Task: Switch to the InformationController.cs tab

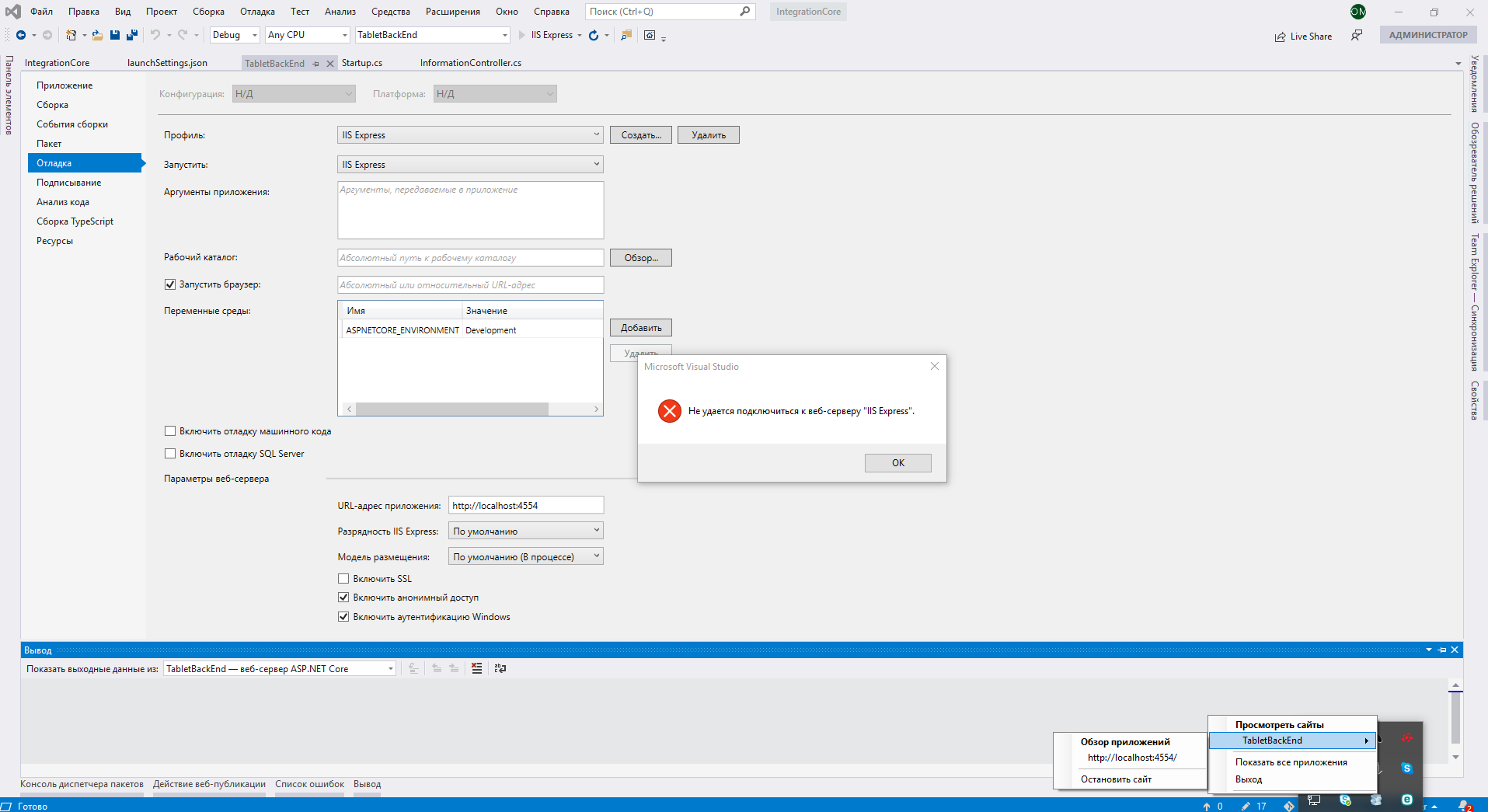Action: (471, 63)
